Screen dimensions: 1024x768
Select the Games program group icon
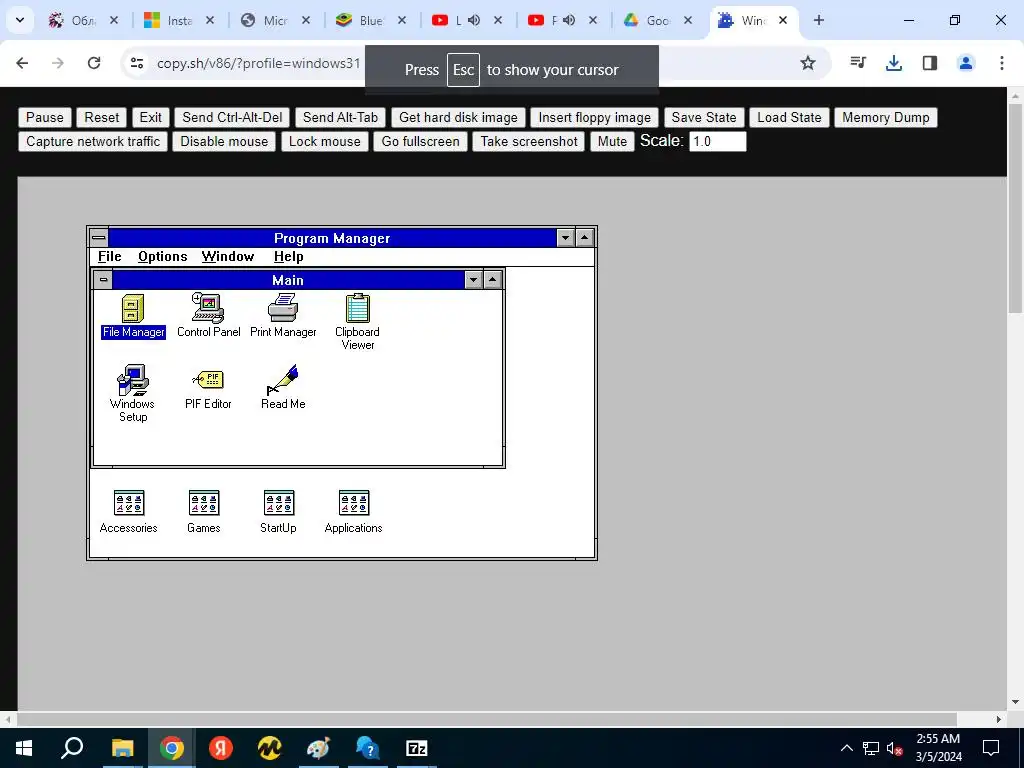pos(204,512)
